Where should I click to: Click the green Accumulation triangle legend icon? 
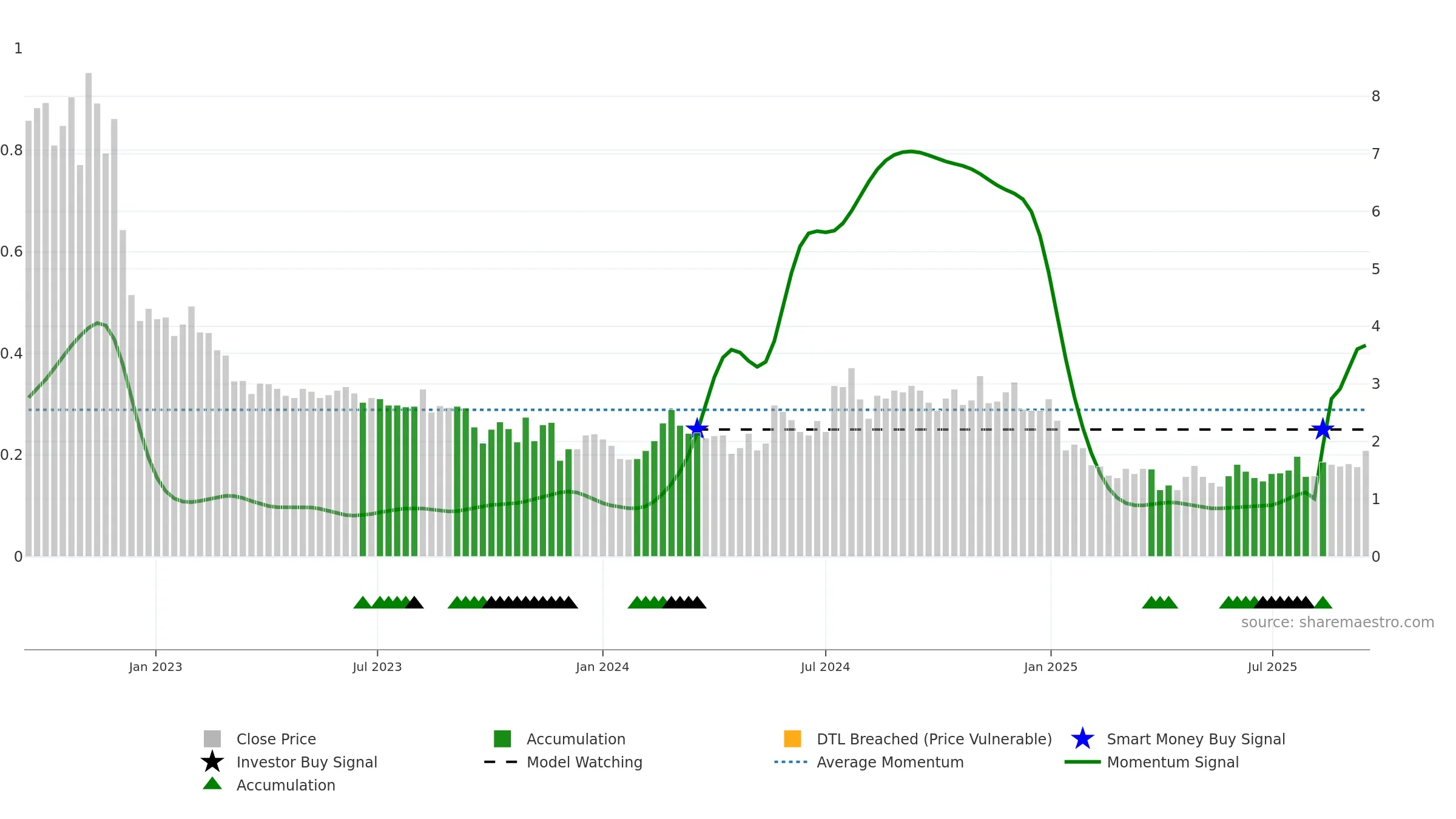pos(212,784)
